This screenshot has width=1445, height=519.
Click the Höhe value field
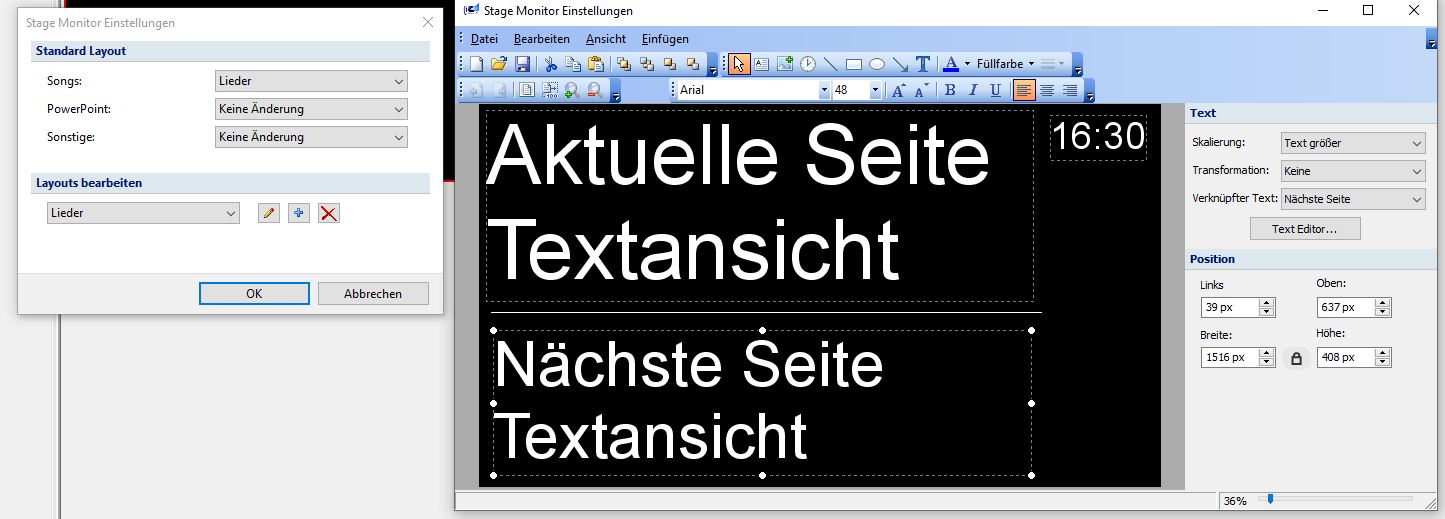tap(1347, 357)
